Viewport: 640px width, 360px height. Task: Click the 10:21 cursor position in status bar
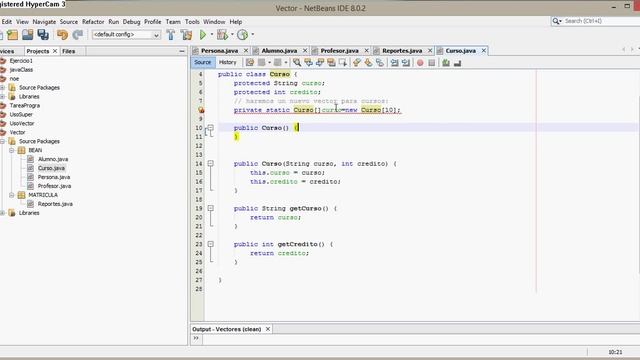pos(615,352)
